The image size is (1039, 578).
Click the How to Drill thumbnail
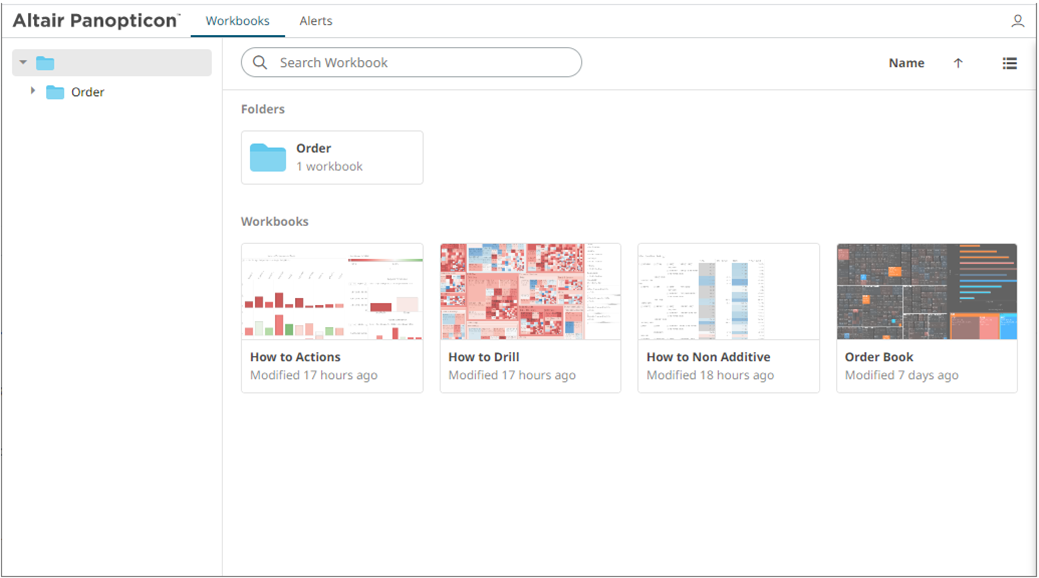click(530, 292)
